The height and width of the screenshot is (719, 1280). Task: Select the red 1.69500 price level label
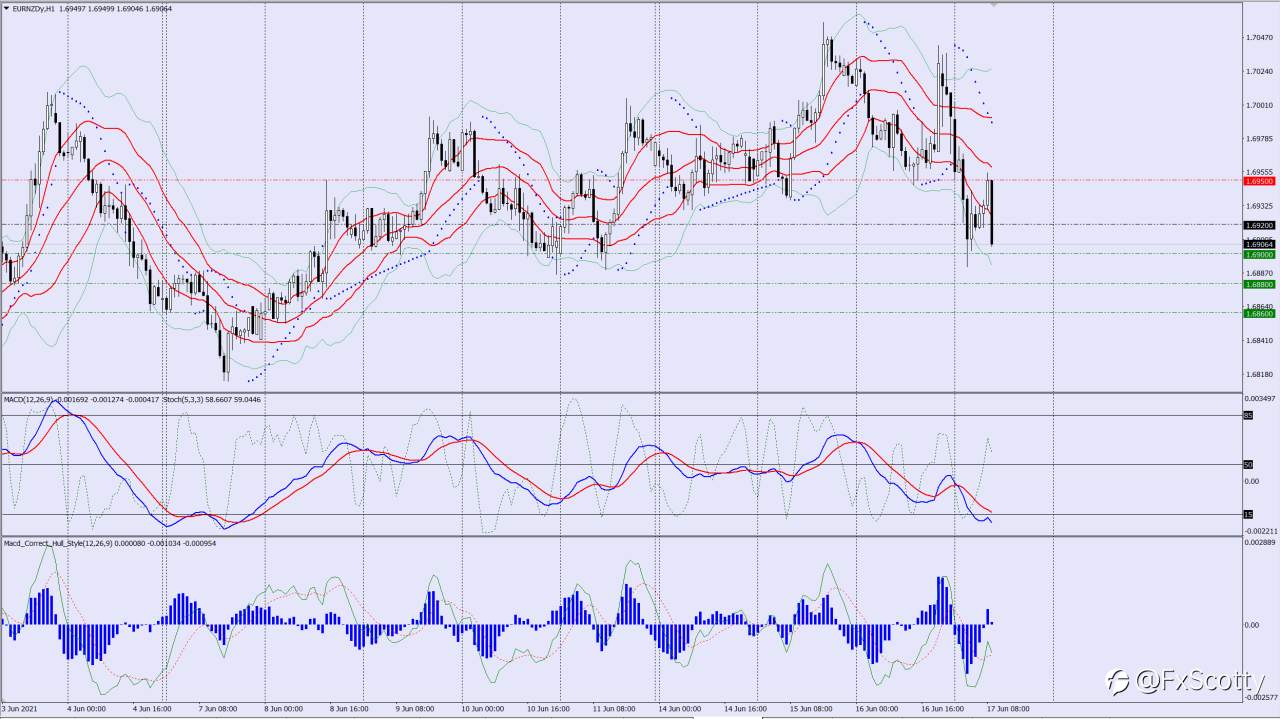click(x=1259, y=181)
